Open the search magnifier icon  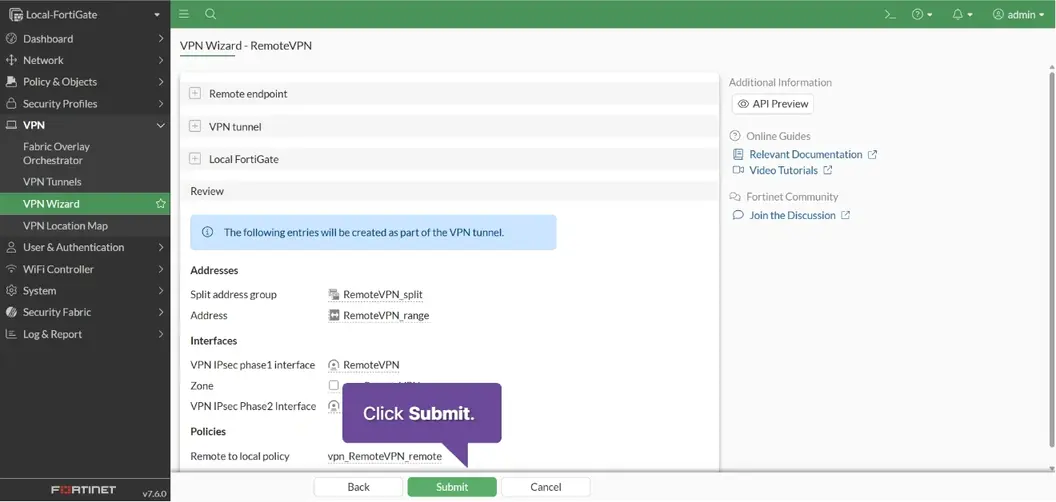pyautogui.click(x=210, y=14)
